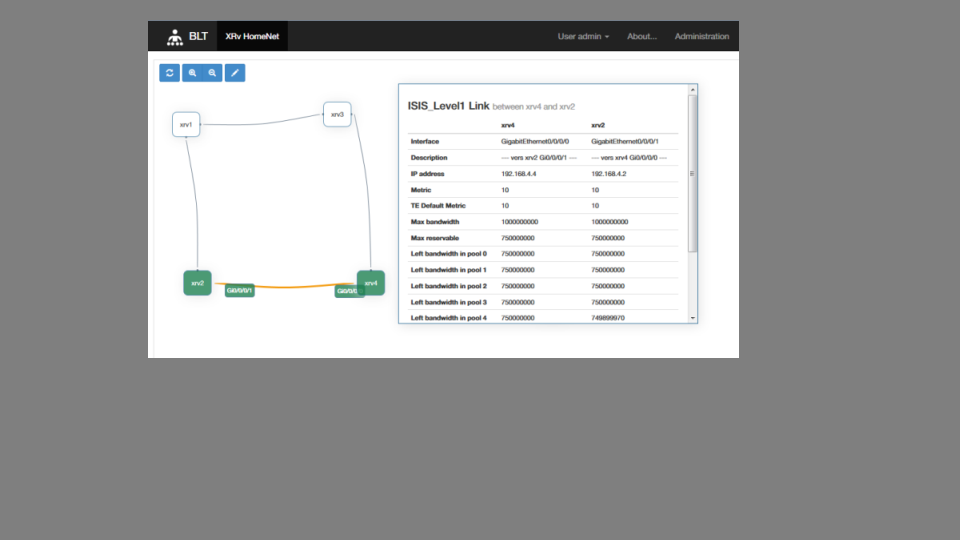
Task: Click the BLT logo icon
Action: point(175,37)
